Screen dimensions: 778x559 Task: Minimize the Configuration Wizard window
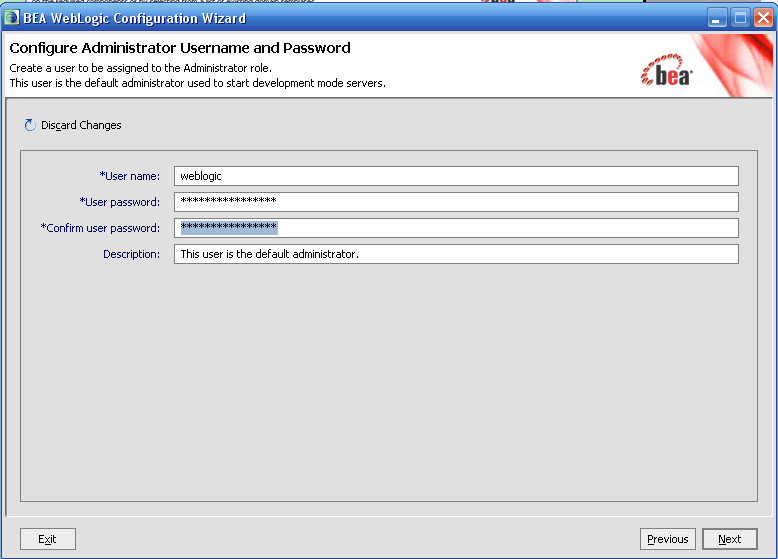(x=716, y=18)
